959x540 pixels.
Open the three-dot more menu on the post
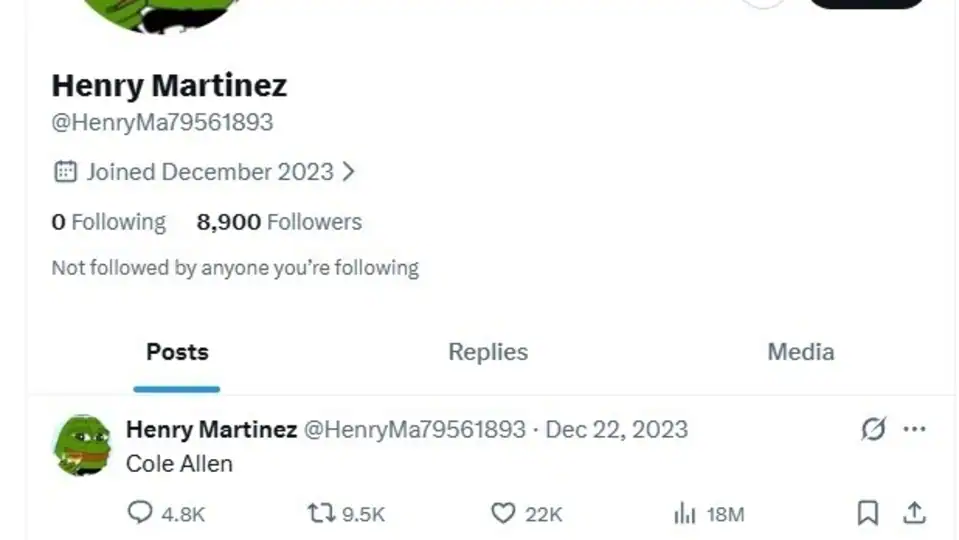coord(914,429)
